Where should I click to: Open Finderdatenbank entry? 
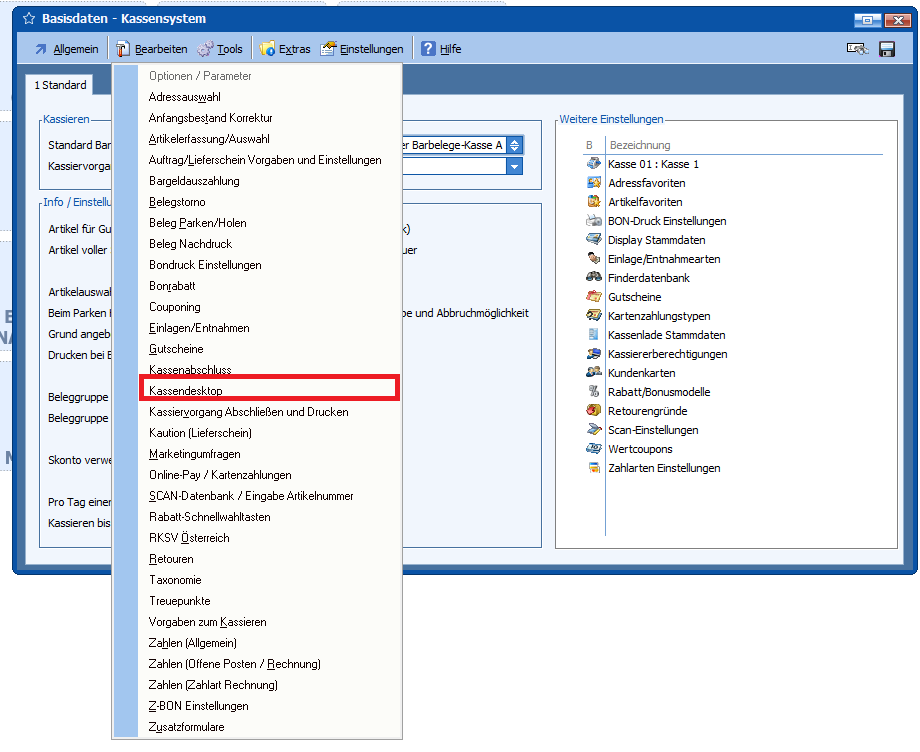point(648,278)
